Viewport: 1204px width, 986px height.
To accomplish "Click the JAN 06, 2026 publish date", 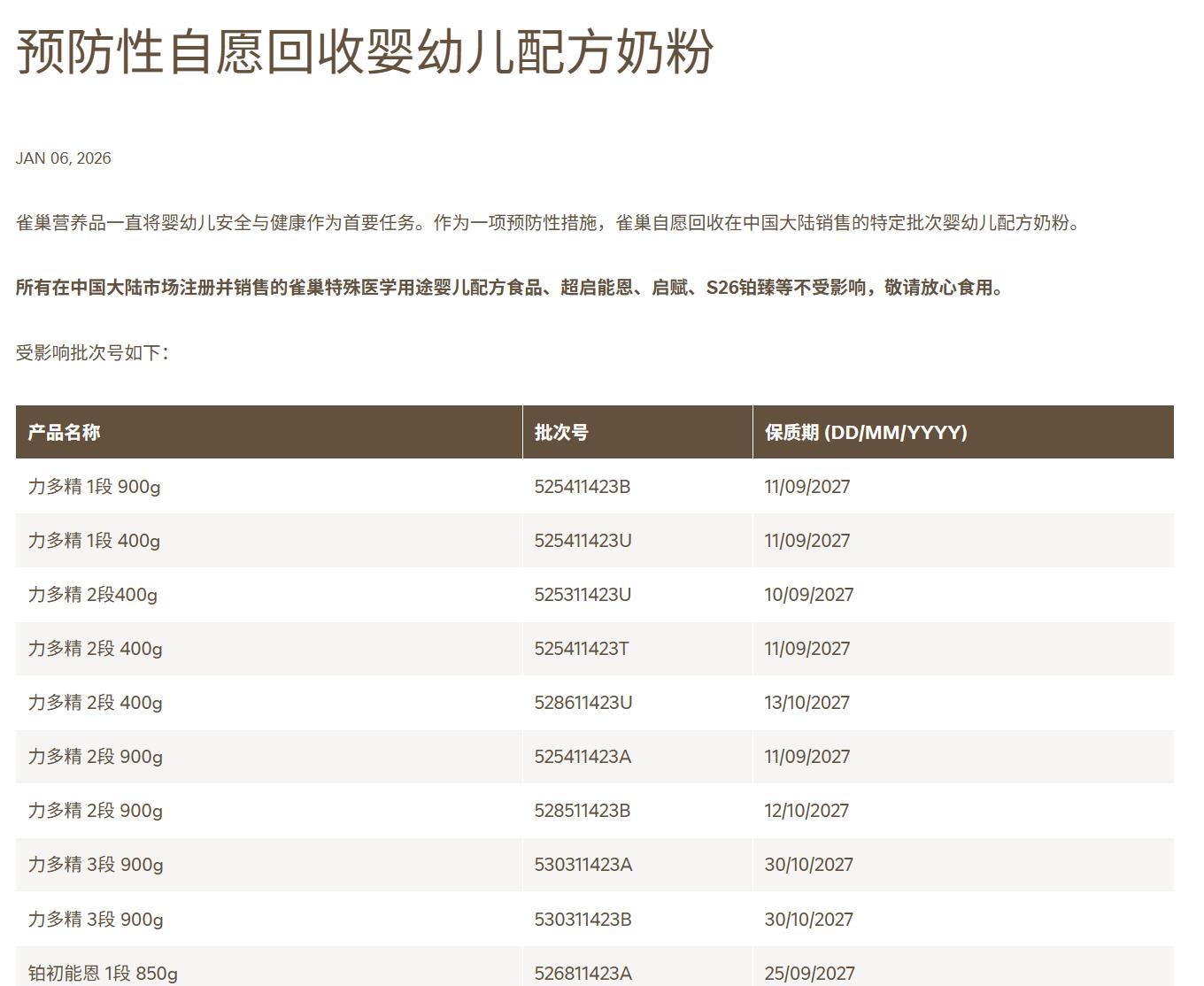I will click(63, 158).
